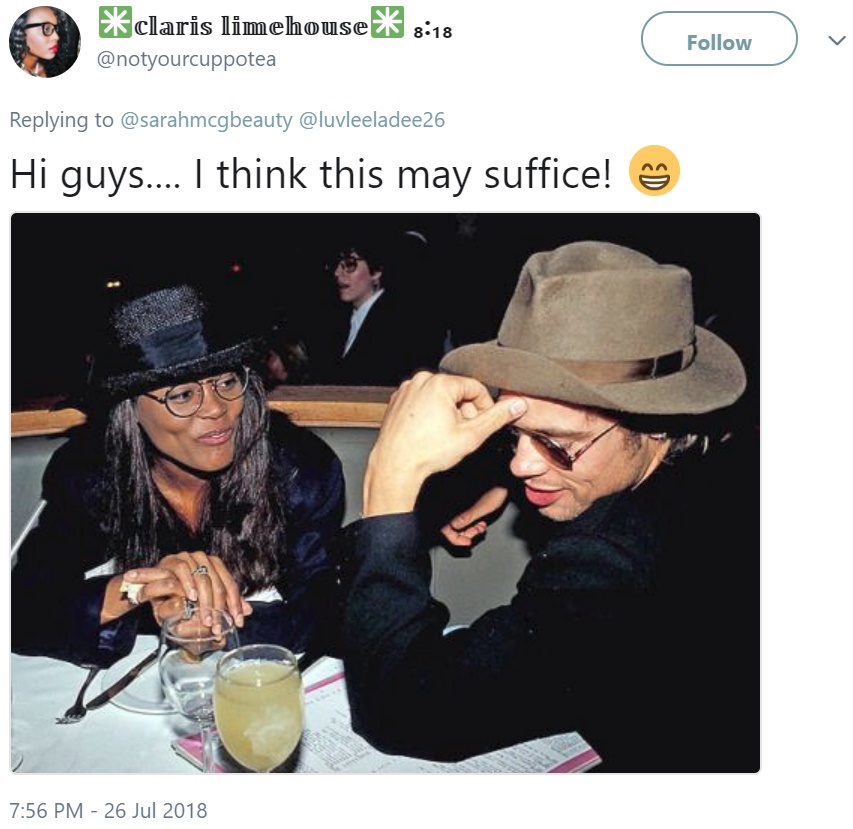Screen dimensions: 853x829
Task: Visit the @sarahmcgbeauty profile mention
Action: (206, 120)
